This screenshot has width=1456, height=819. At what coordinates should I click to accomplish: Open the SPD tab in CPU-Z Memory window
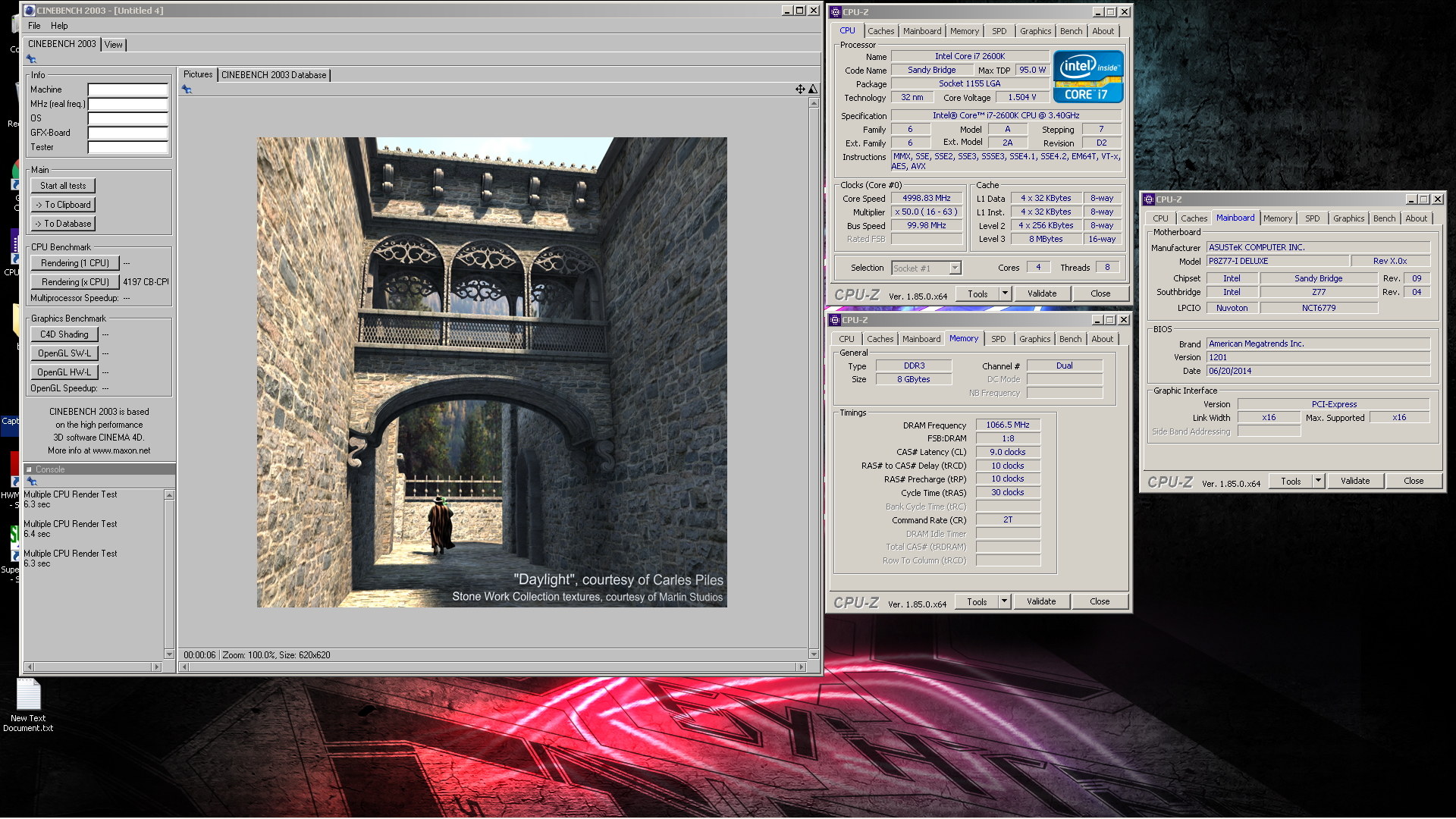[999, 339]
